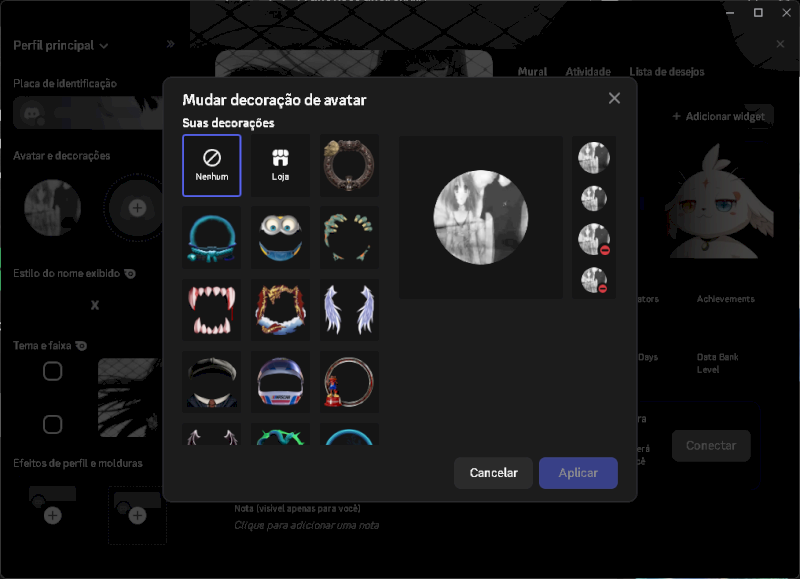Viewport: 800px width, 579px height.
Task: Click the double-chevron collapse sidebar icon
Action: pos(170,44)
